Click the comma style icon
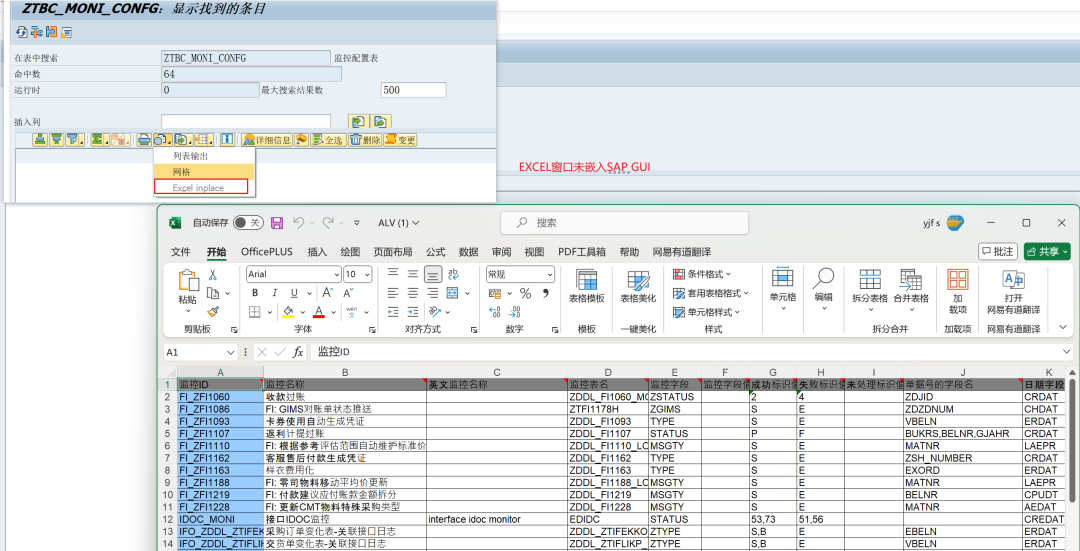Viewport: 1080px width, 551px height. pos(546,293)
